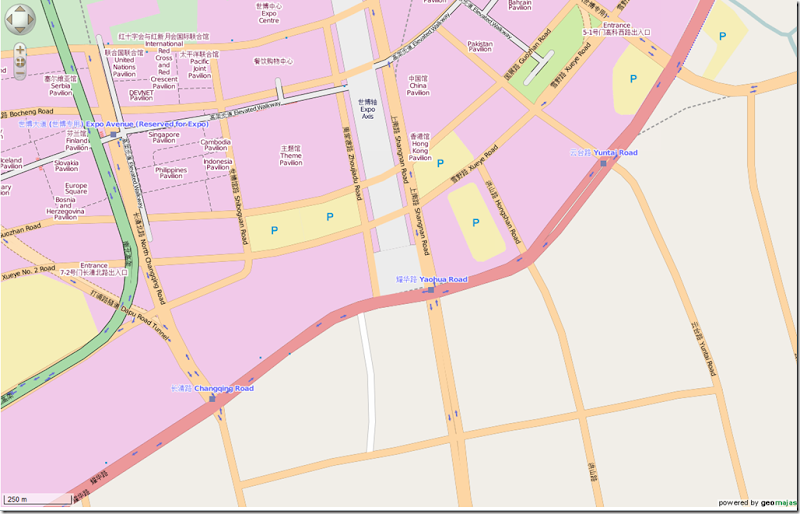Click the Pakistan Pavilion label
Viewport: 800px width, 514px height.
(480, 46)
